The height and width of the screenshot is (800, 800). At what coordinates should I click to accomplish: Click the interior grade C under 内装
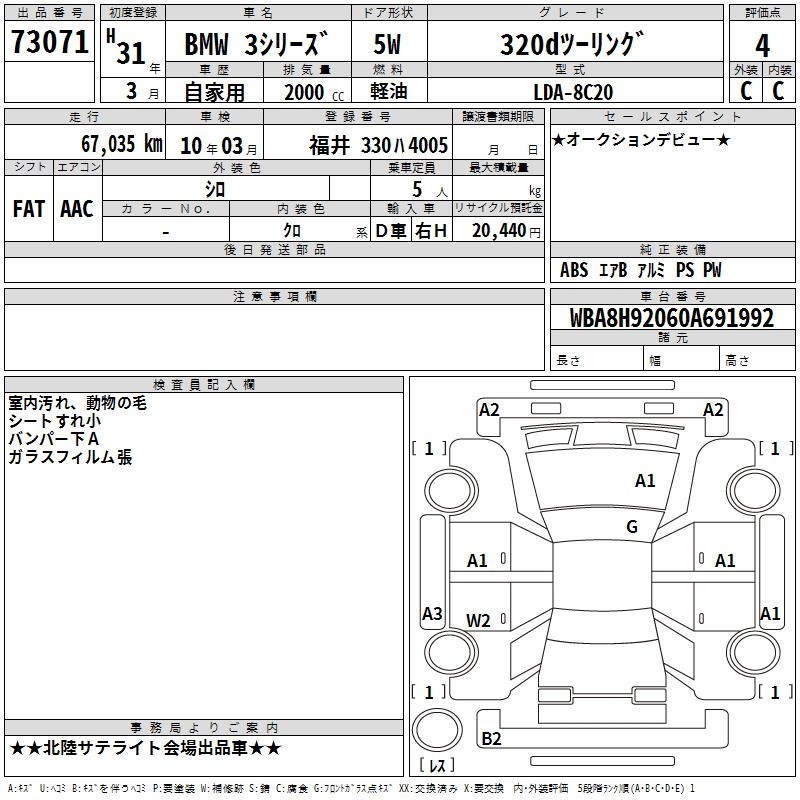(x=778, y=91)
